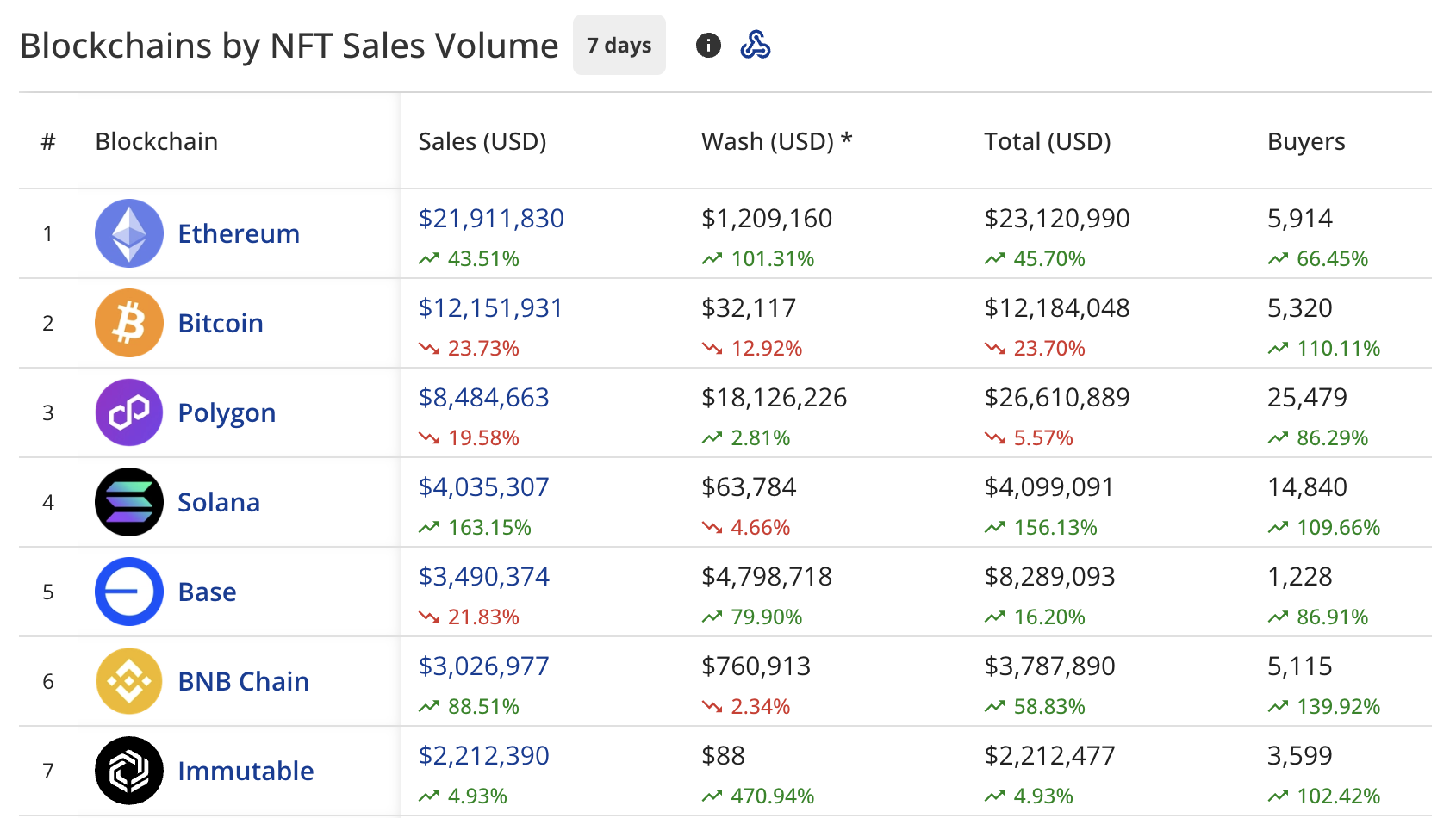This screenshot has height=818, width=1456.
Task: Select Solana buyers count 14,840
Action: coord(1307,487)
